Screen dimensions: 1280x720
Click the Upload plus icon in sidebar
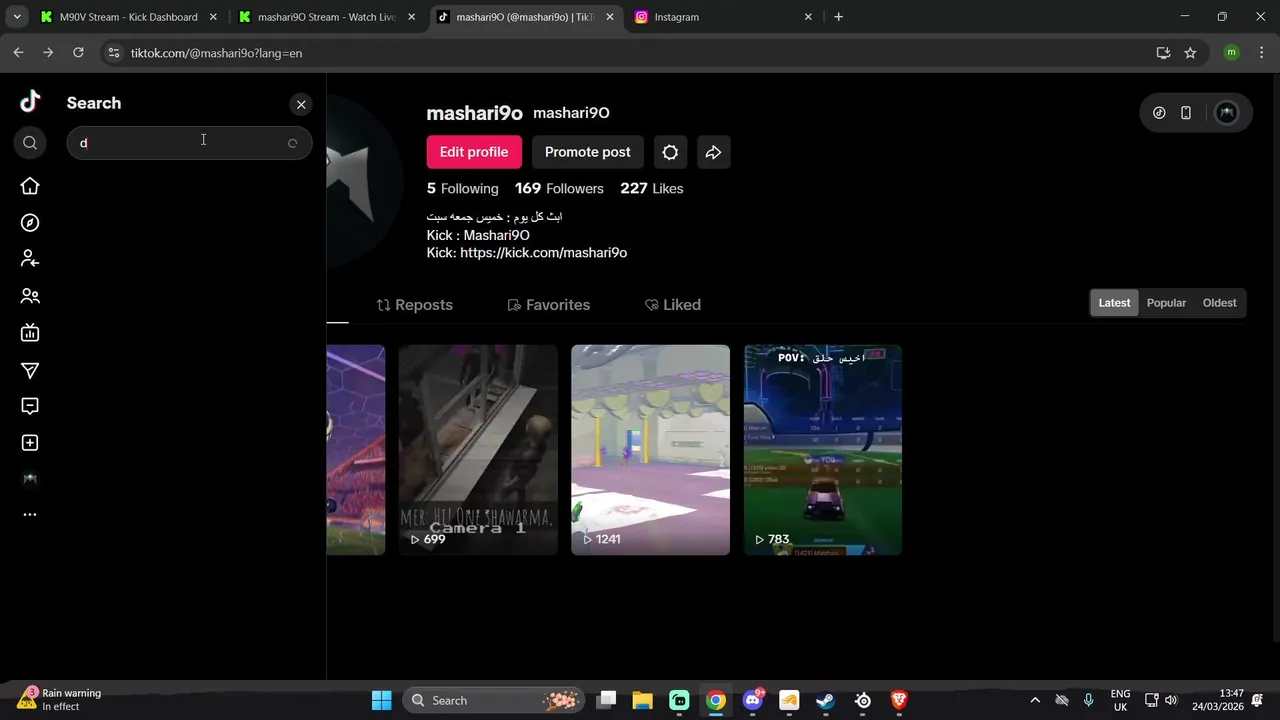point(30,443)
